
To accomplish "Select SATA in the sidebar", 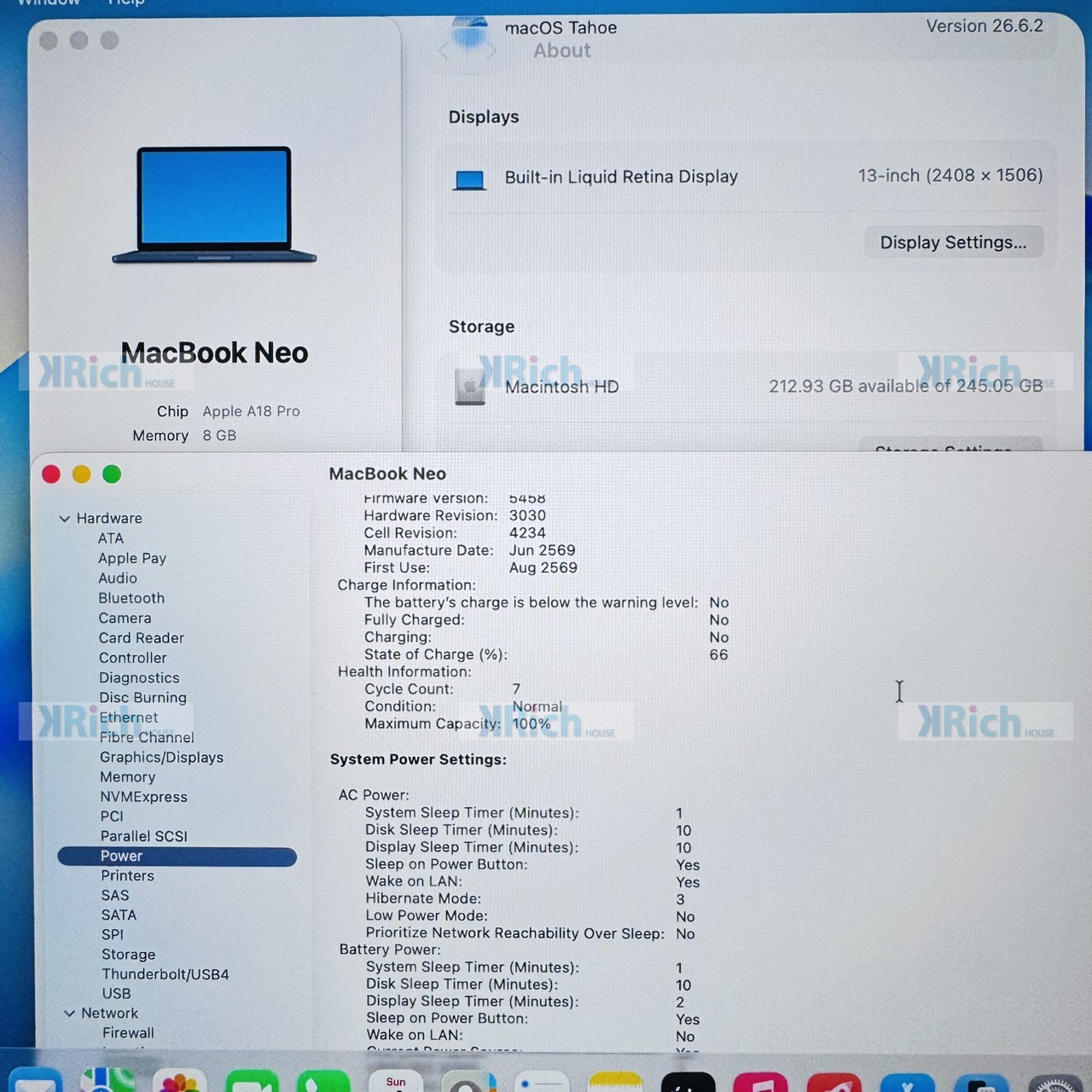I will (119, 915).
